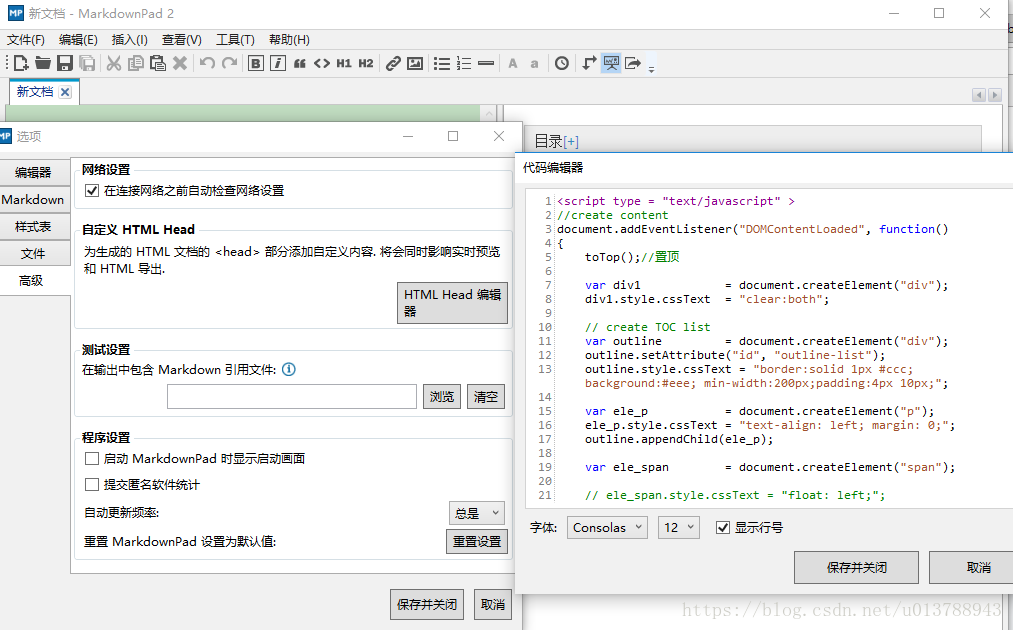Click the 浏览 browse button
The image size is (1013, 630).
442,397
